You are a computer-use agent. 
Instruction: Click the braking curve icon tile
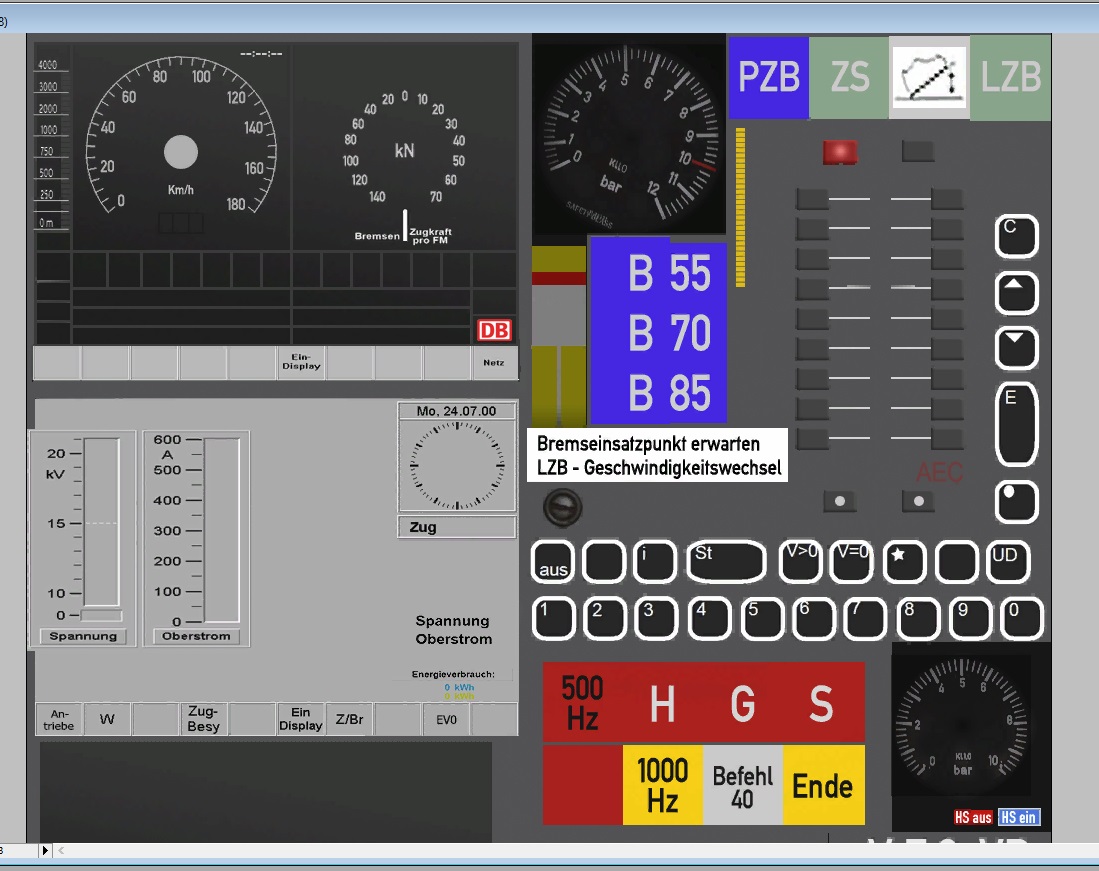(x=929, y=78)
